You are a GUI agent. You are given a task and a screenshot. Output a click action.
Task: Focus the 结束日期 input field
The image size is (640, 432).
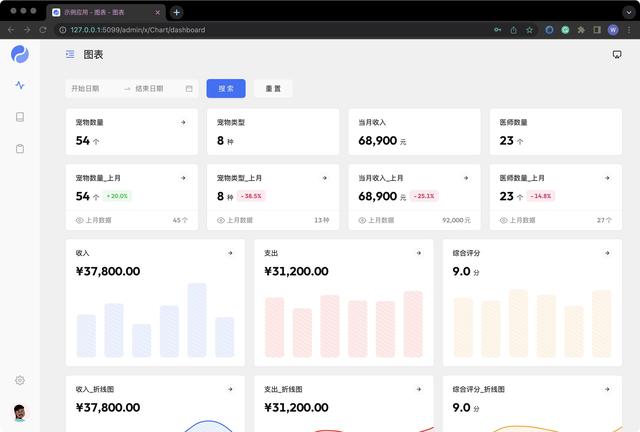[x=157, y=89]
